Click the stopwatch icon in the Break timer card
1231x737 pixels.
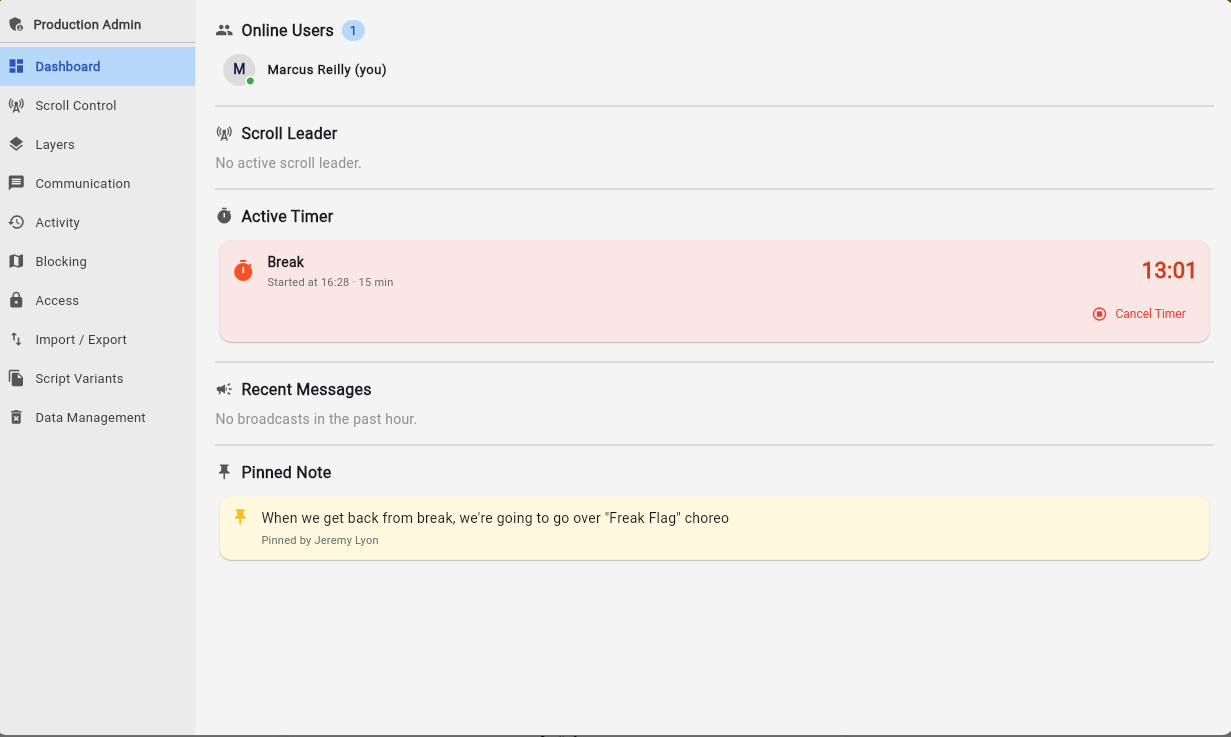tap(243, 270)
